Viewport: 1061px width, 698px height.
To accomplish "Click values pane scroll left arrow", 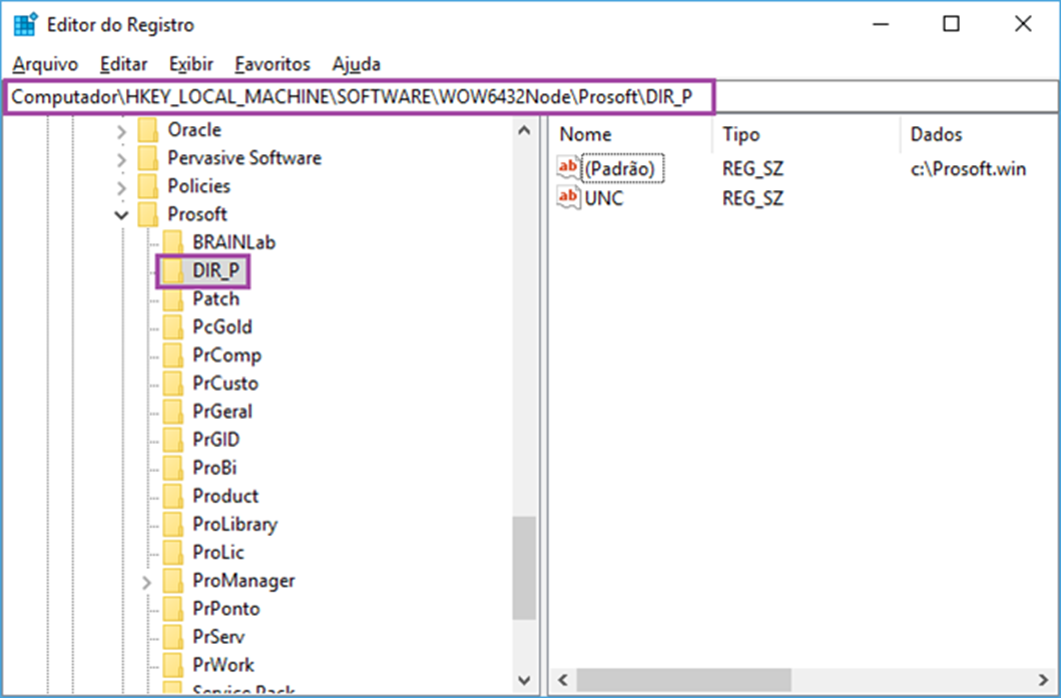I will (562, 680).
